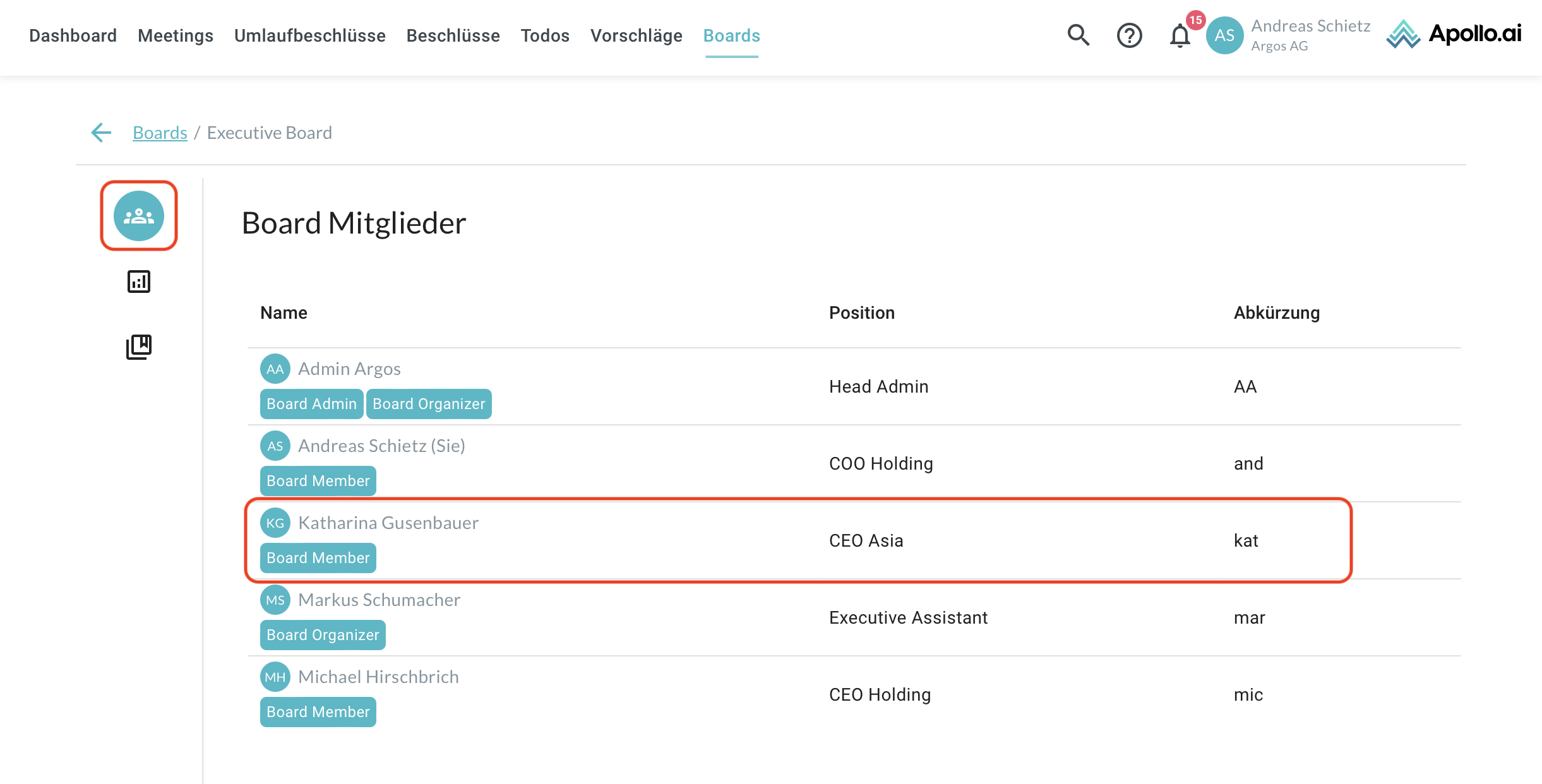The height and width of the screenshot is (784, 1542).
Task: Go to the Todos tab
Action: pos(545,35)
